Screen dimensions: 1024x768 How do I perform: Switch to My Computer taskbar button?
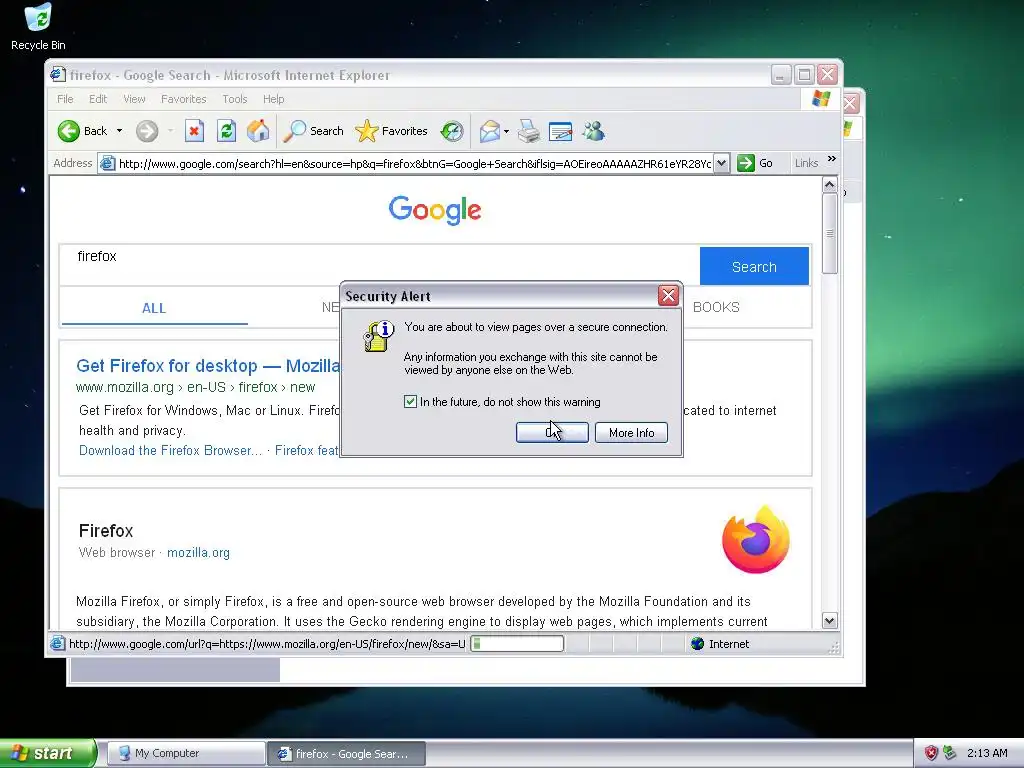click(x=185, y=753)
